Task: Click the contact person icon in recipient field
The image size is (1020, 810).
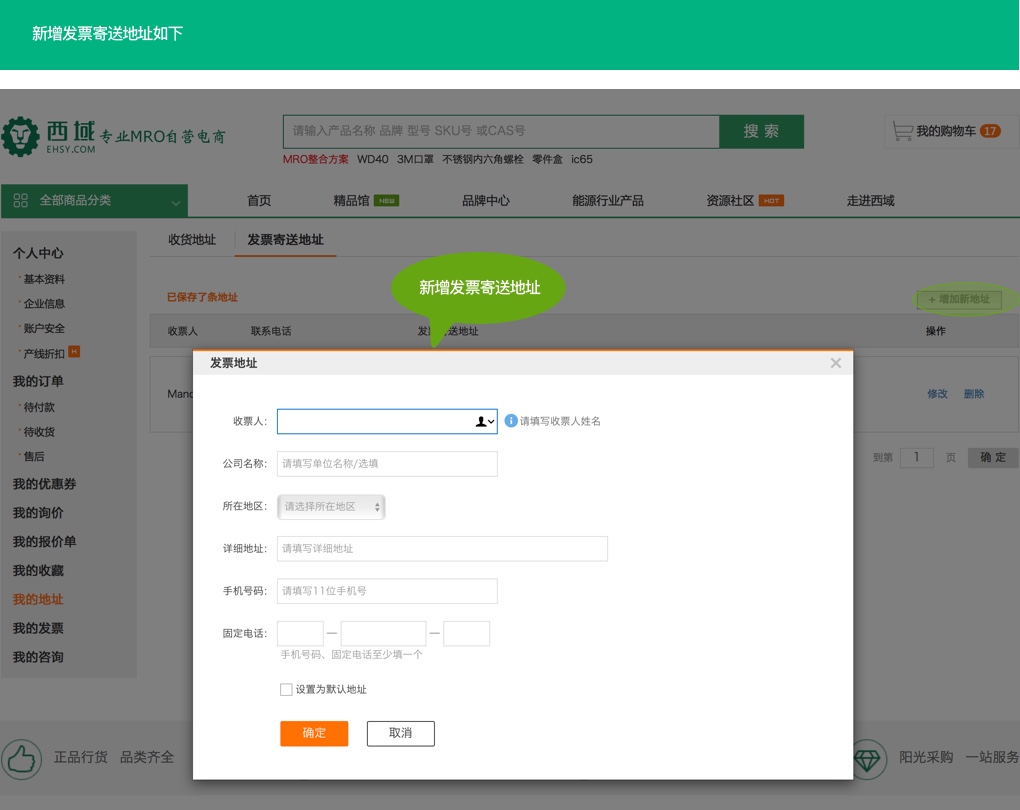Action: point(481,422)
